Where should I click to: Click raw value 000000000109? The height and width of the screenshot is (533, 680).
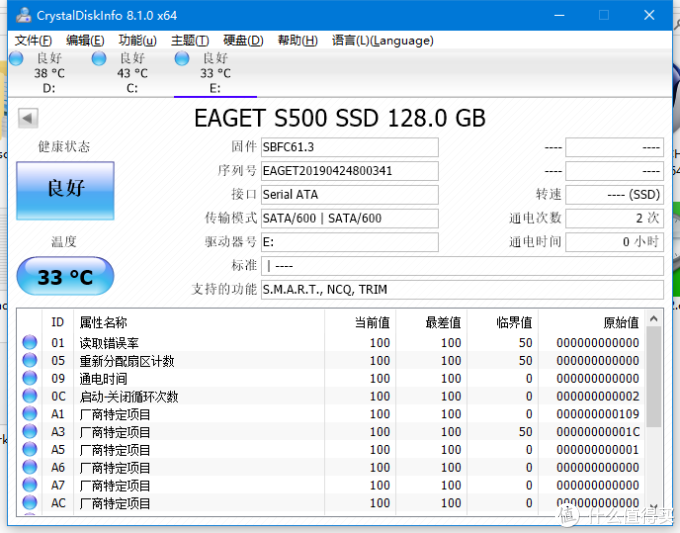click(x=598, y=414)
